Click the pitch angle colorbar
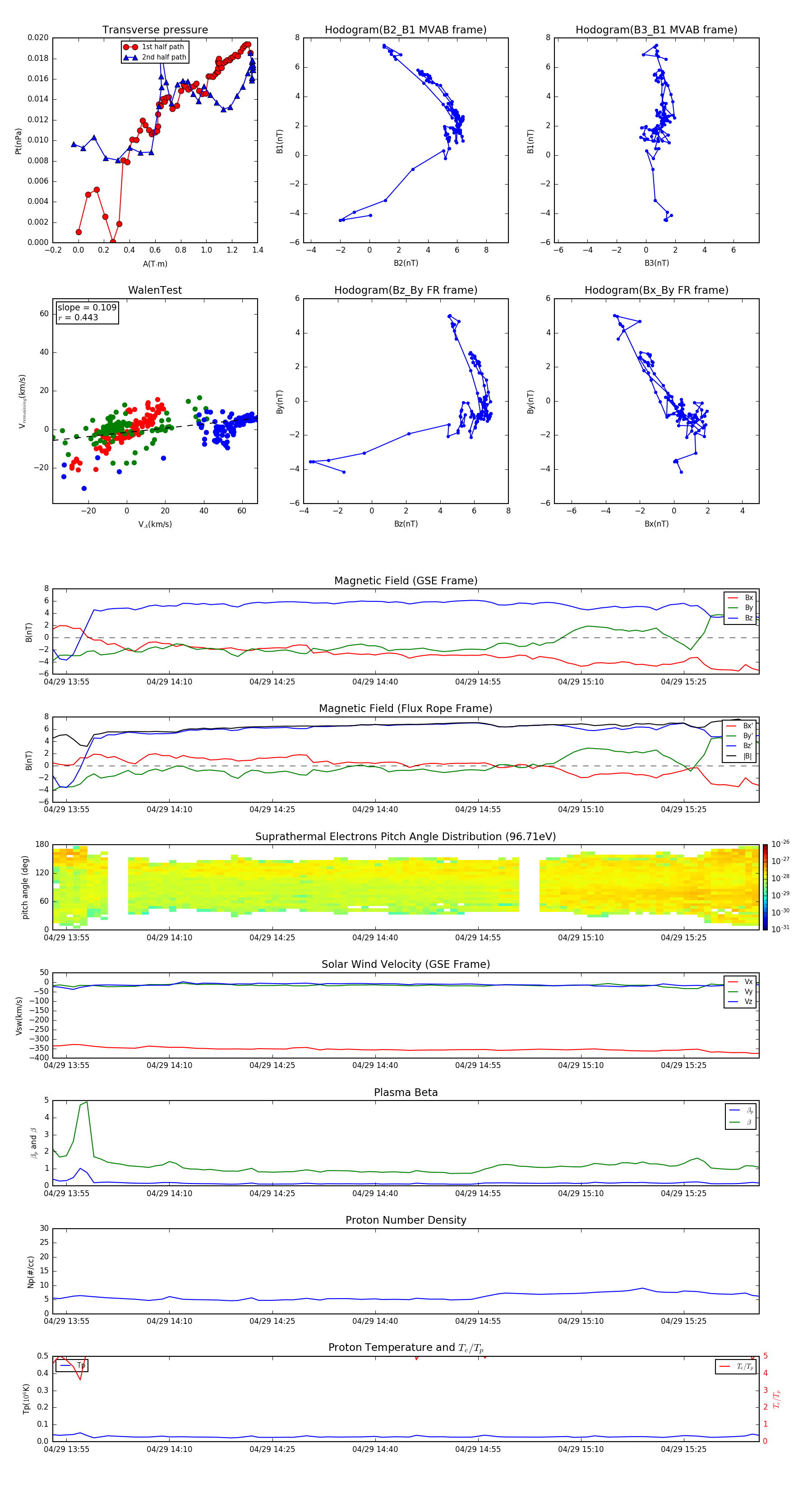812x1489 pixels. click(765, 887)
